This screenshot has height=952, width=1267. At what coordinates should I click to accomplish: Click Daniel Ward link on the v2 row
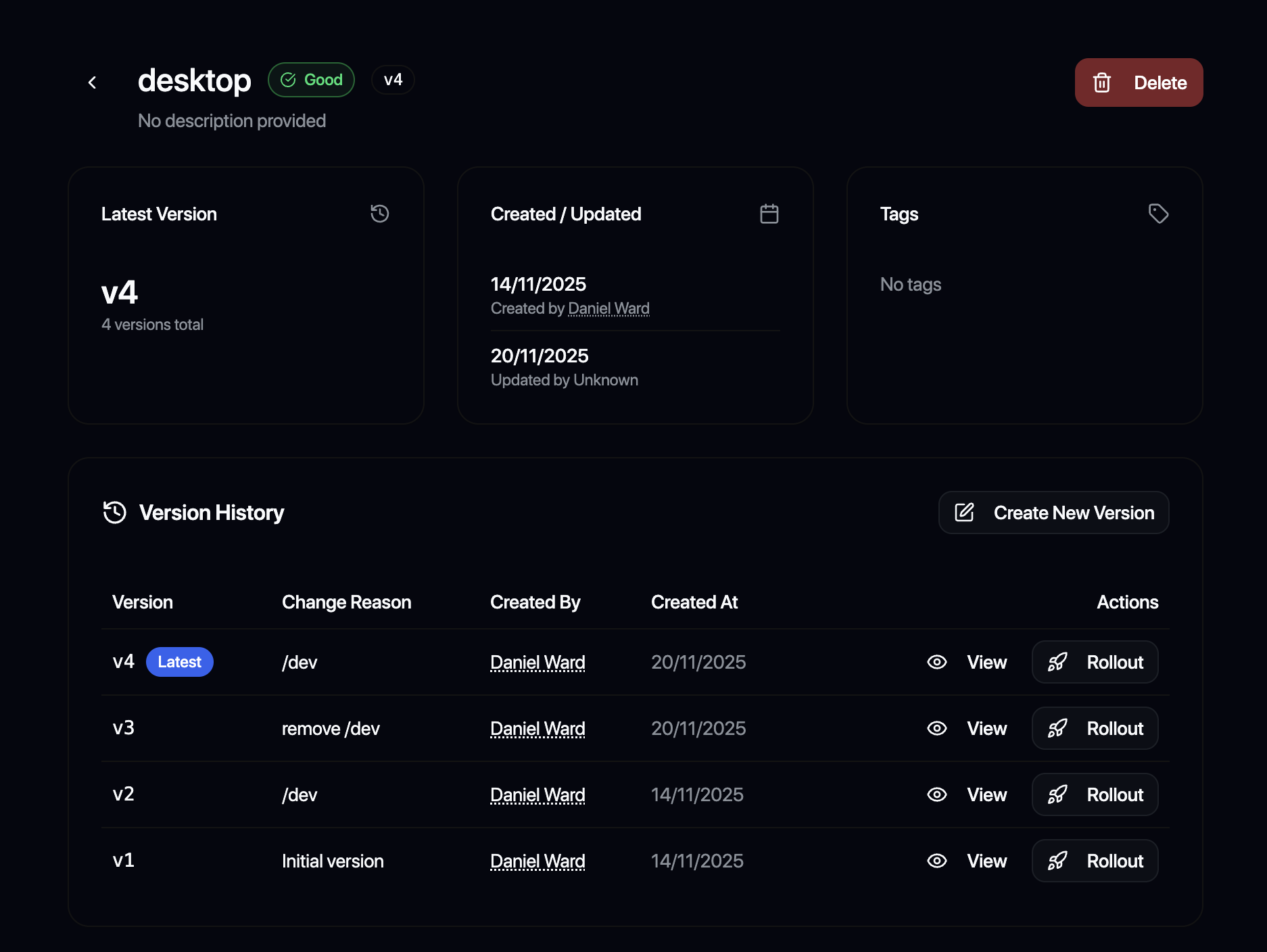tap(537, 794)
